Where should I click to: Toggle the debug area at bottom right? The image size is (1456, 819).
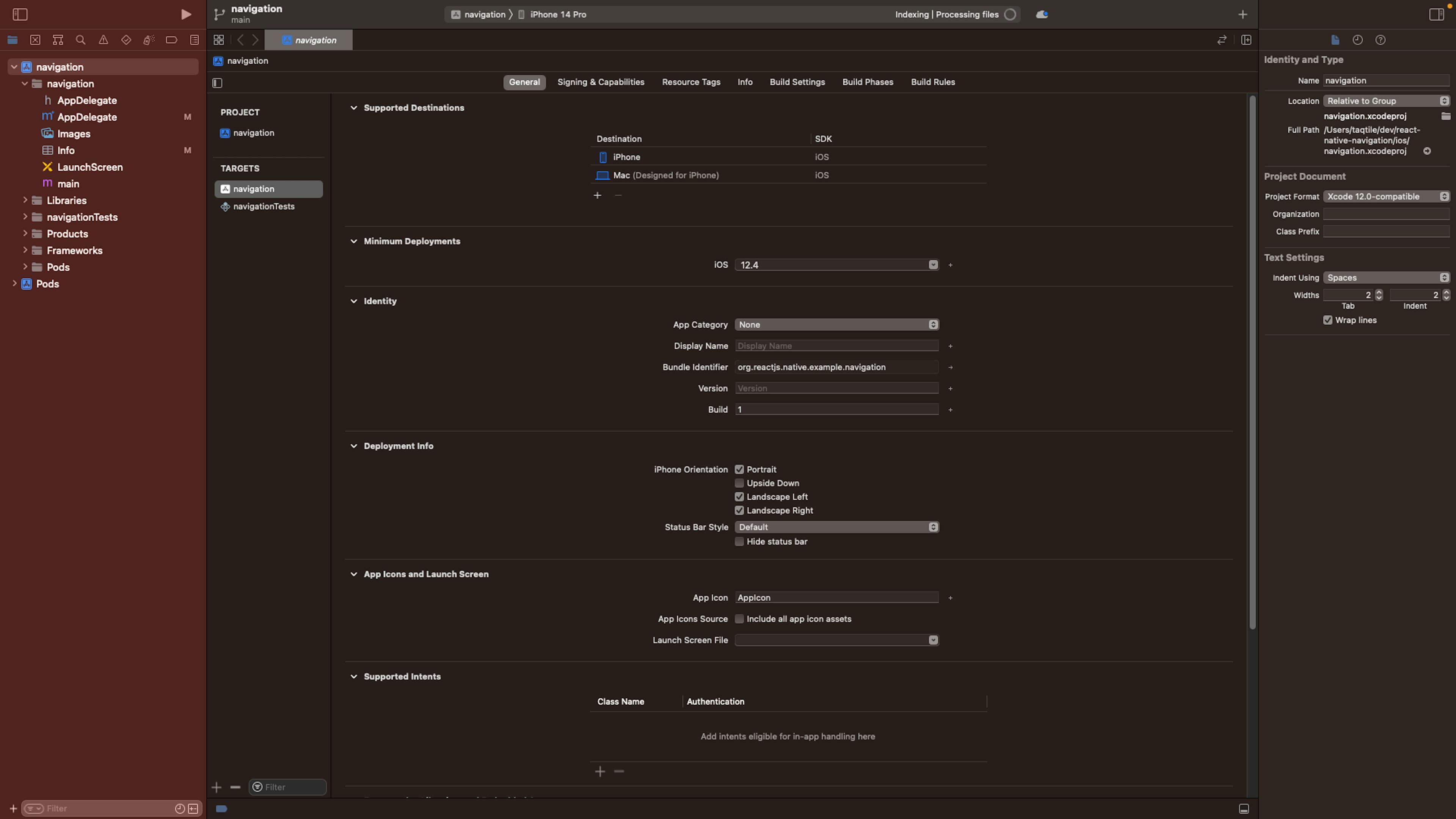(1244, 809)
